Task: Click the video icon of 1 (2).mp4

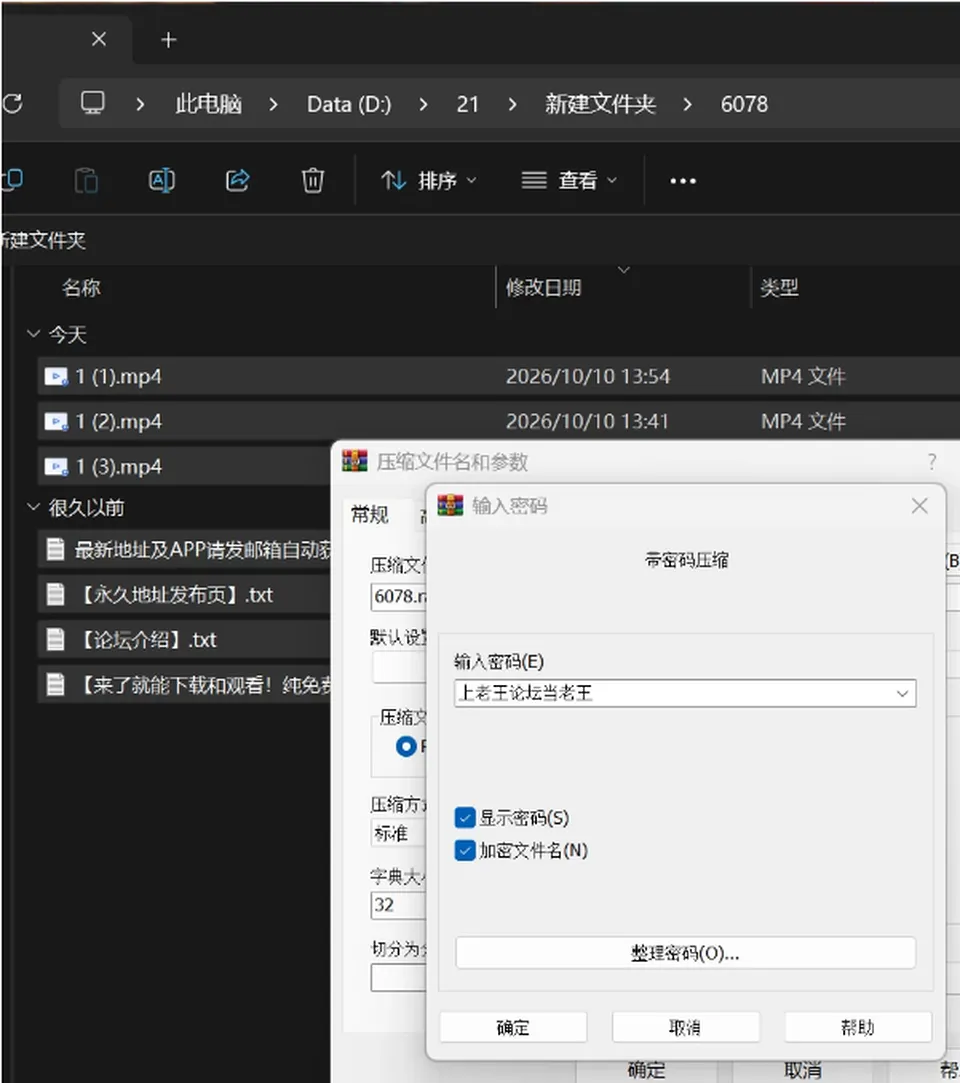Action: (56, 421)
